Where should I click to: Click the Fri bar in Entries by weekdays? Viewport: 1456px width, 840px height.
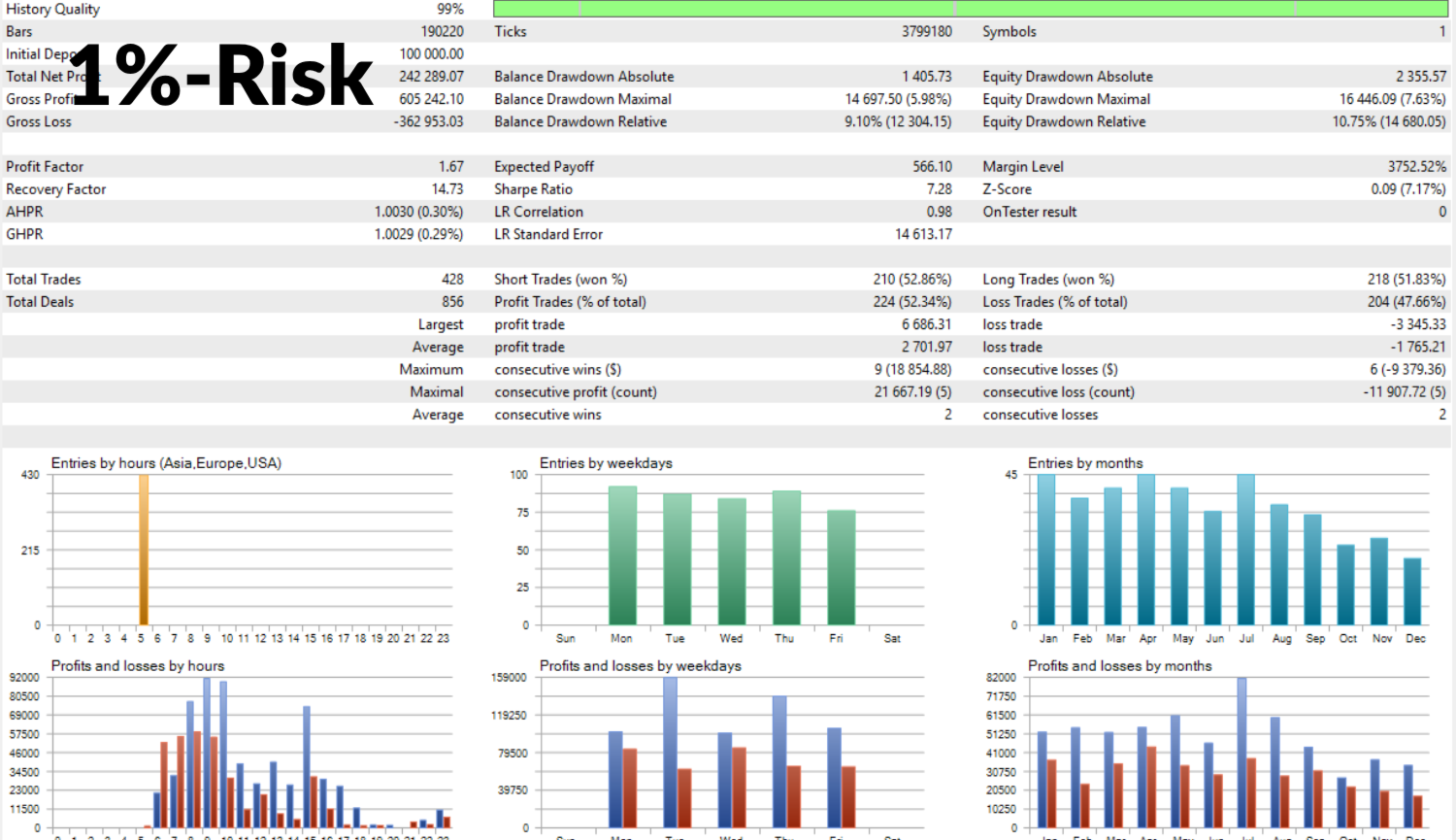coord(841,567)
